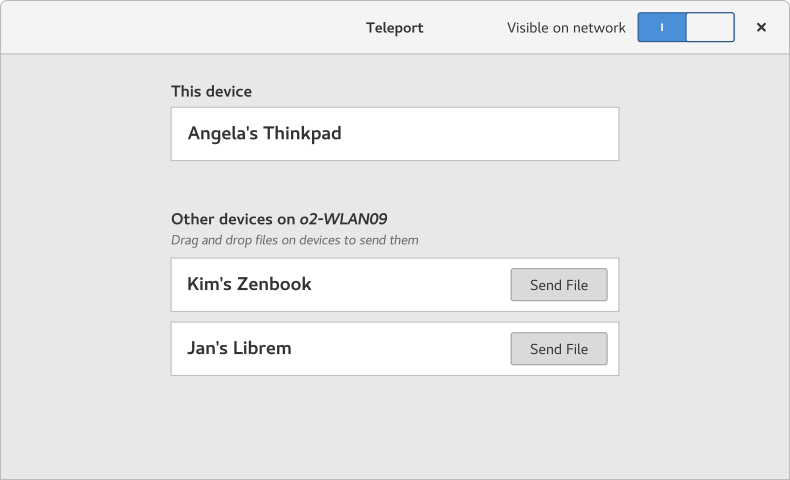Select the Kim's Zenbook device name
The width and height of the screenshot is (790, 480).
pos(249,284)
